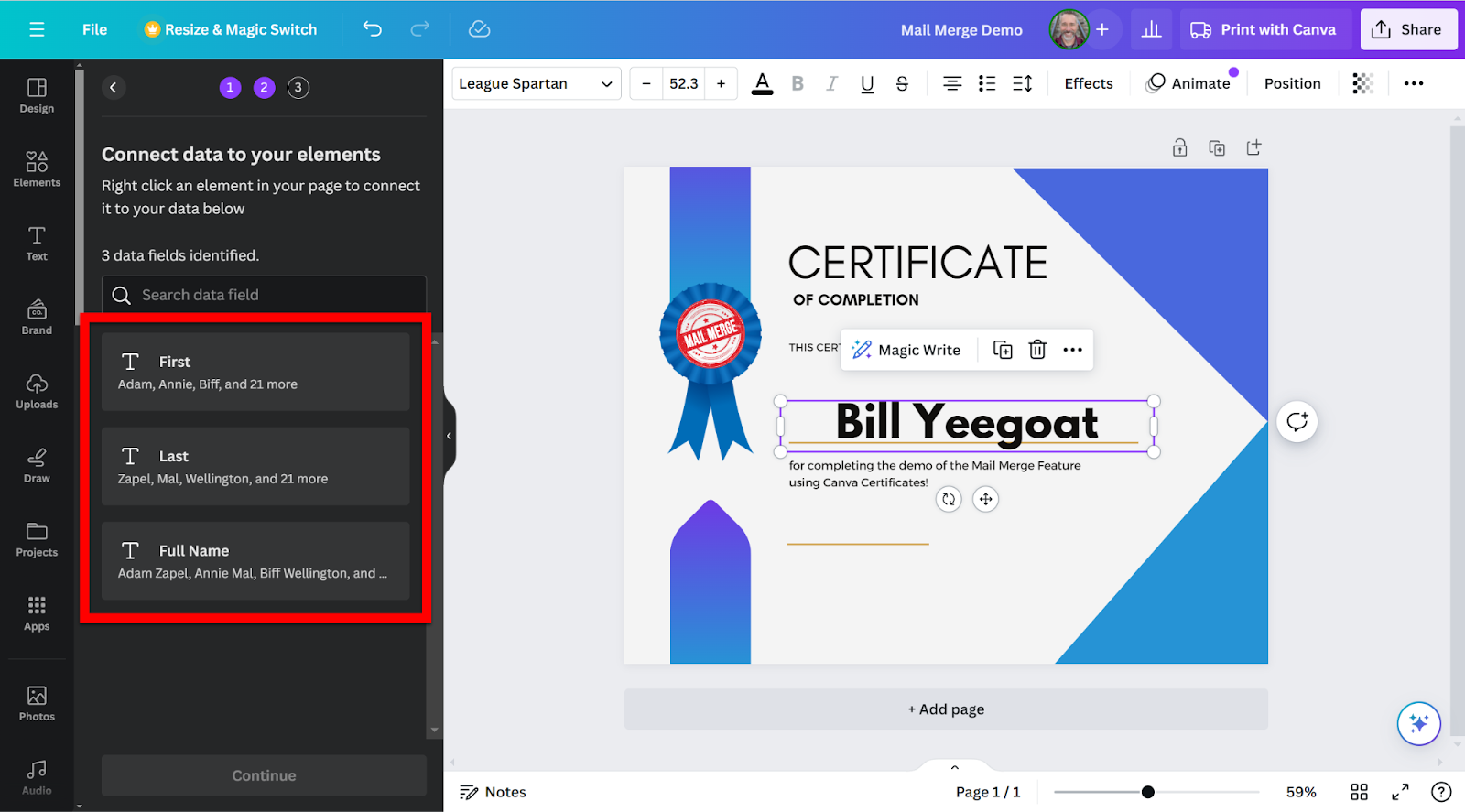Screen dimensions: 1465x812
Task: Jump to step 3 indicator
Action: click(x=298, y=88)
